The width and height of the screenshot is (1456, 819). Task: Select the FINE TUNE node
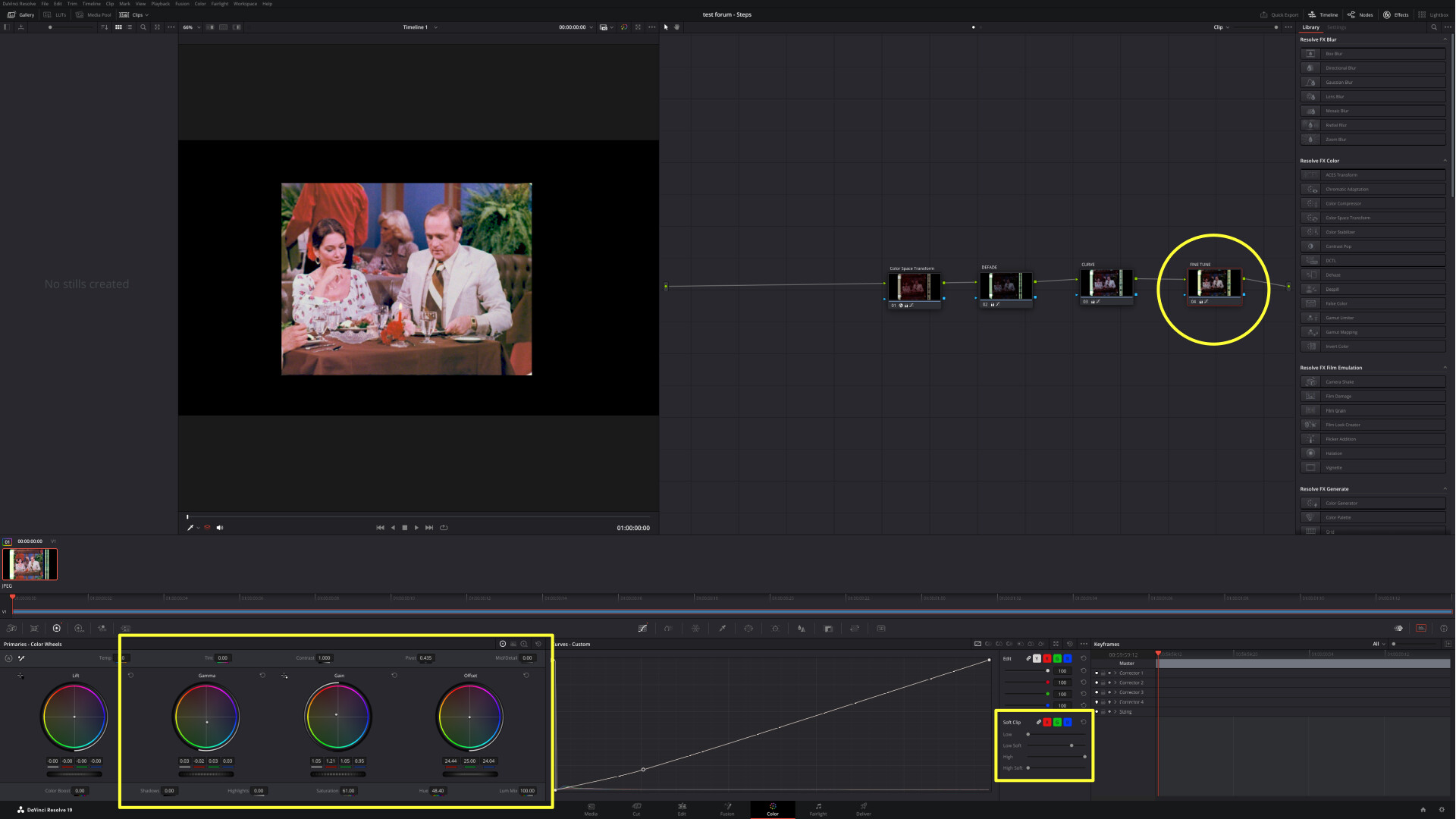1214,284
